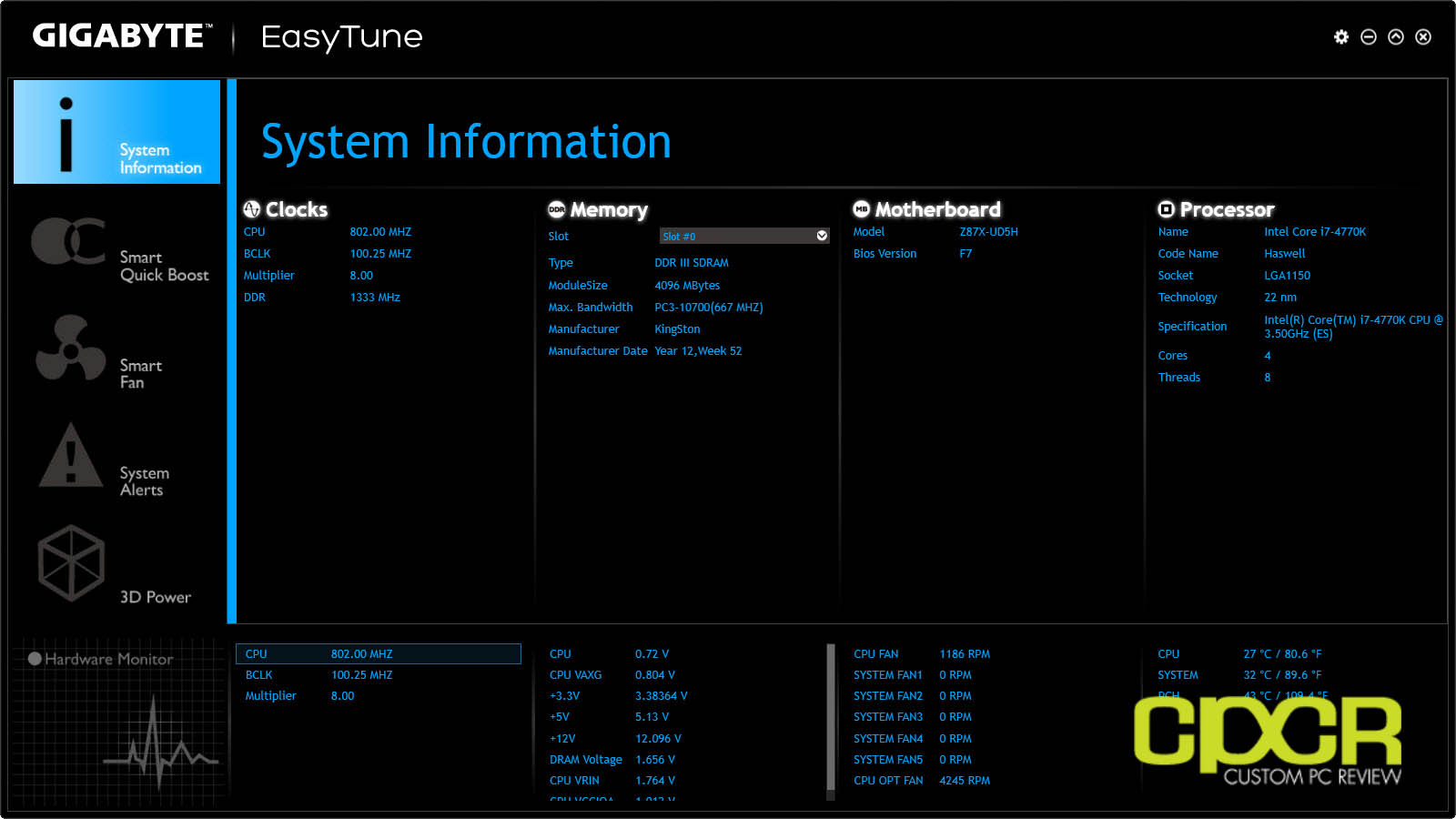Click the DDR III SDRAM type value
Image resolution: width=1456 pixels, height=819 pixels.
(692, 263)
